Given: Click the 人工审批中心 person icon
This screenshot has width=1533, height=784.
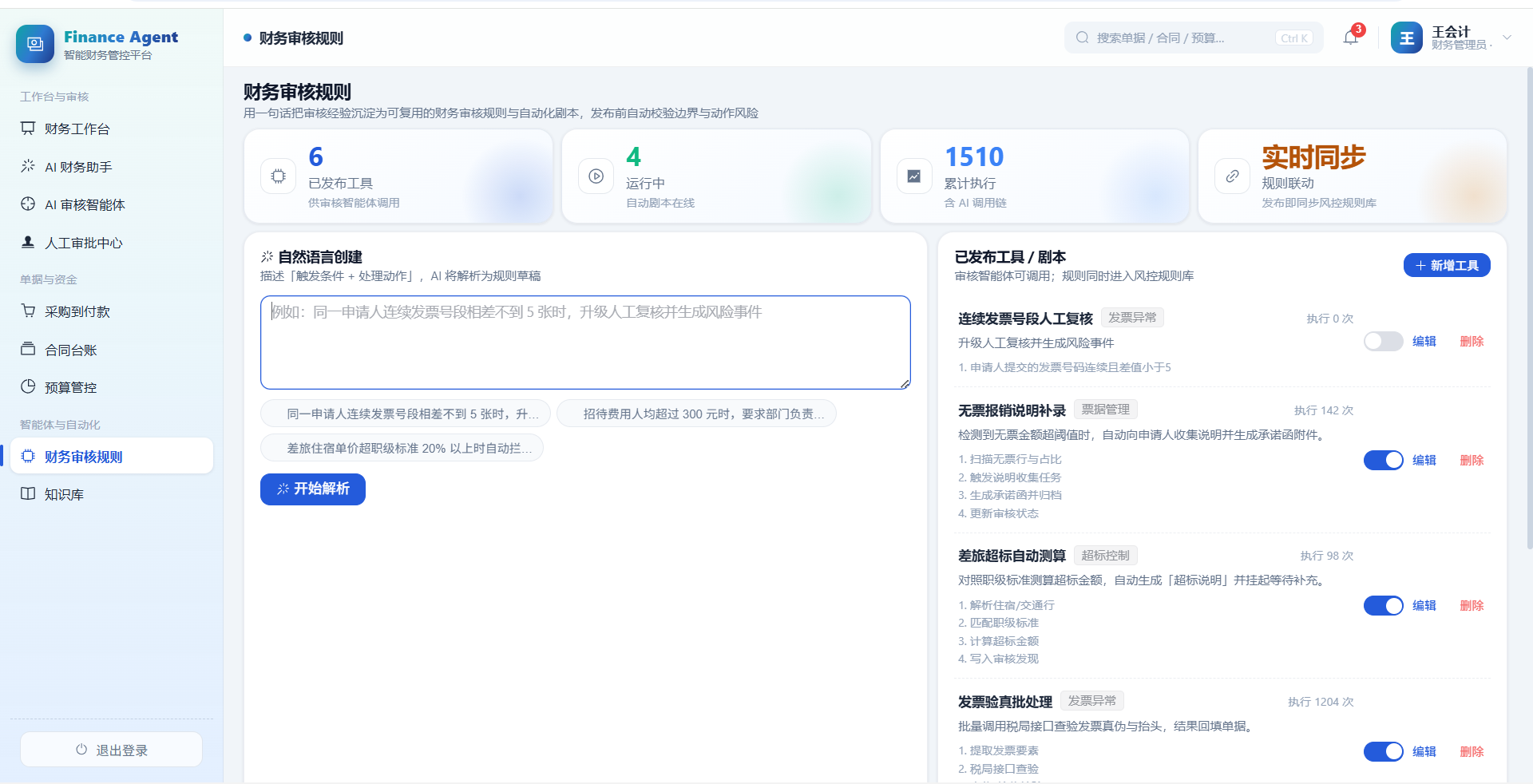Looking at the screenshot, I should pyautogui.click(x=28, y=242).
